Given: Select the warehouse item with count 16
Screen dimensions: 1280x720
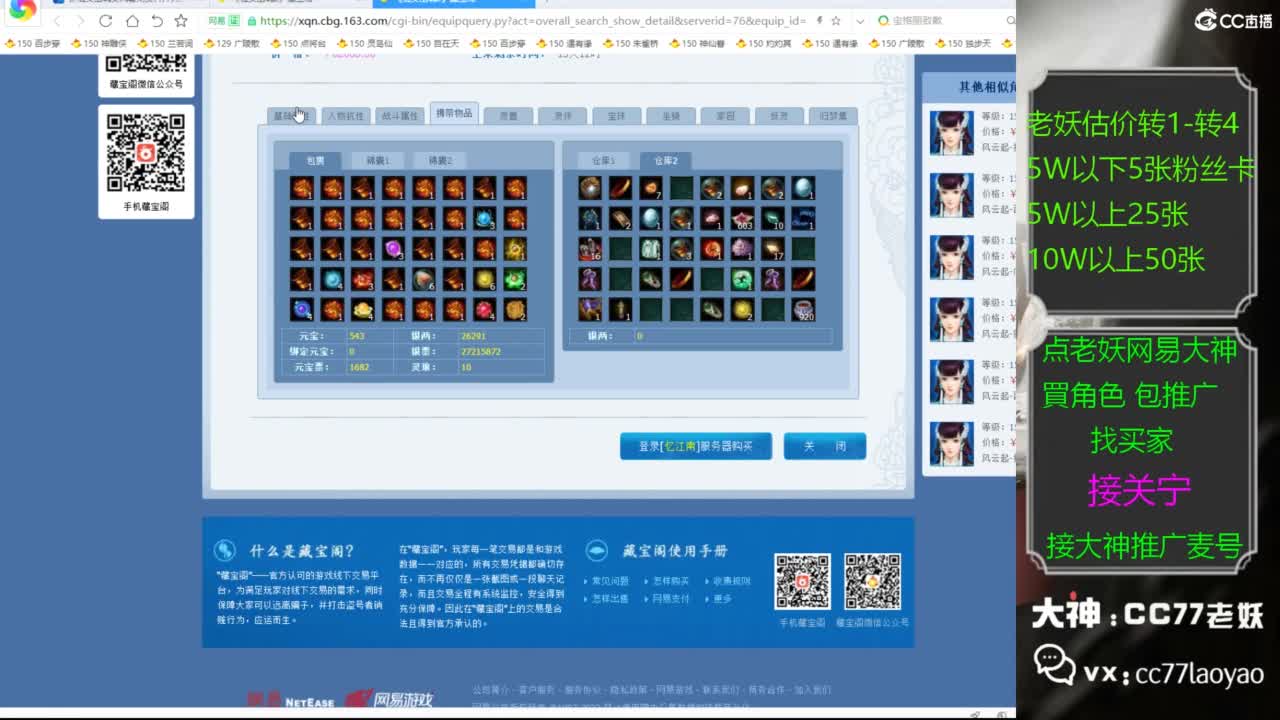Looking at the screenshot, I should [590, 248].
